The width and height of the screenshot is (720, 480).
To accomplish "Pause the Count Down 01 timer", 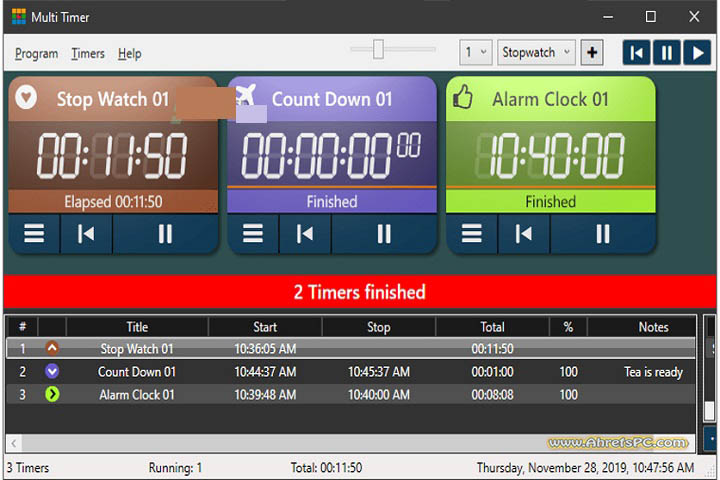I will click(384, 233).
